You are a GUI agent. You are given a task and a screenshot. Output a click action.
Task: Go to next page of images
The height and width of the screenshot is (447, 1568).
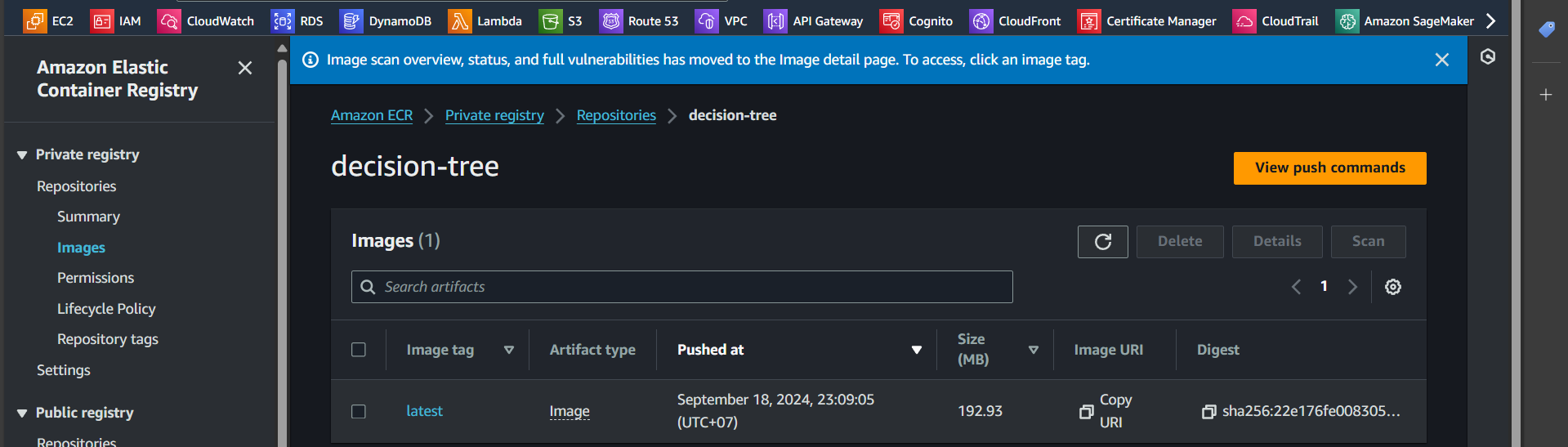point(1352,287)
